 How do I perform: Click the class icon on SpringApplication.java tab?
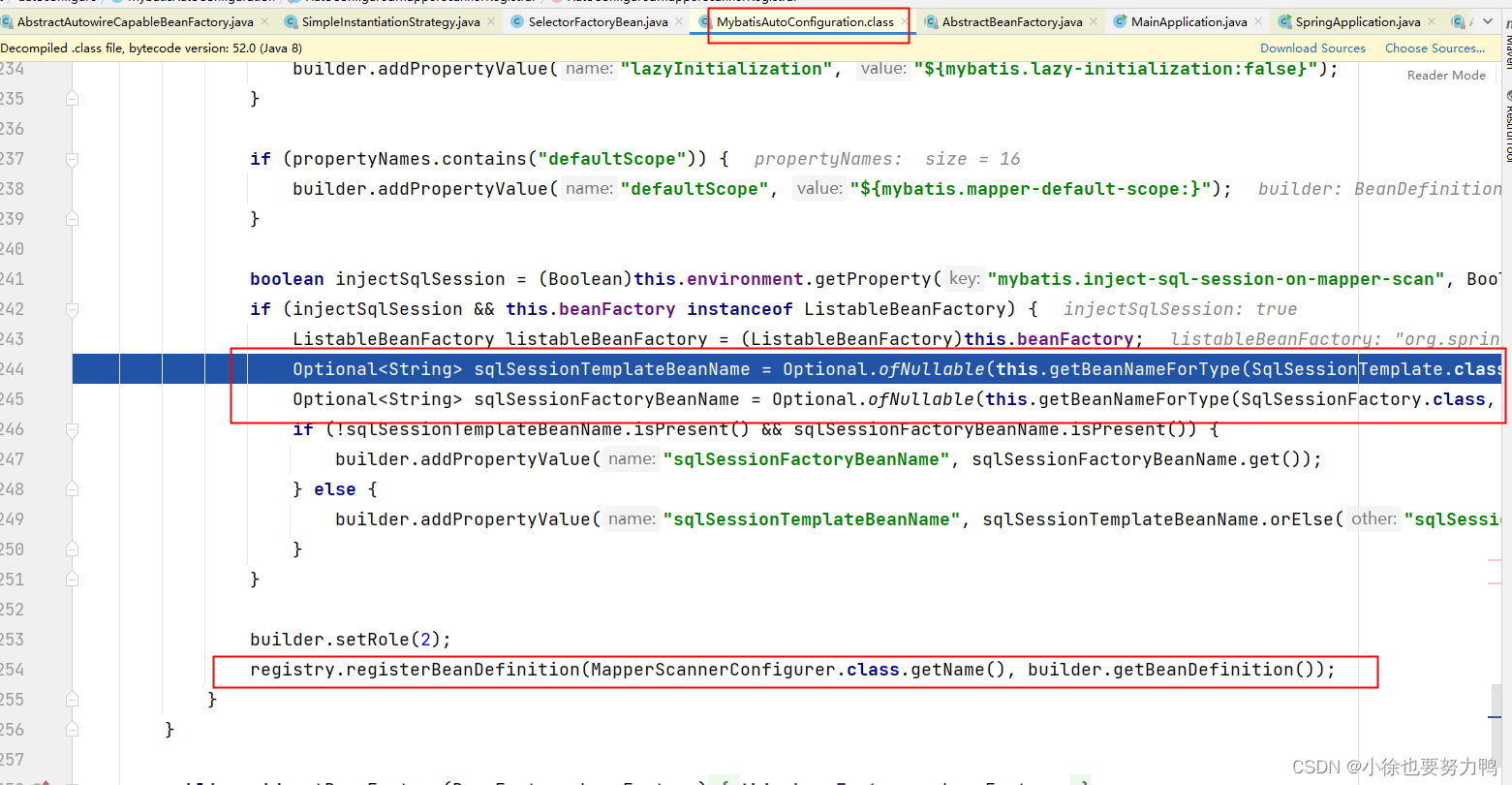click(1284, 21)
